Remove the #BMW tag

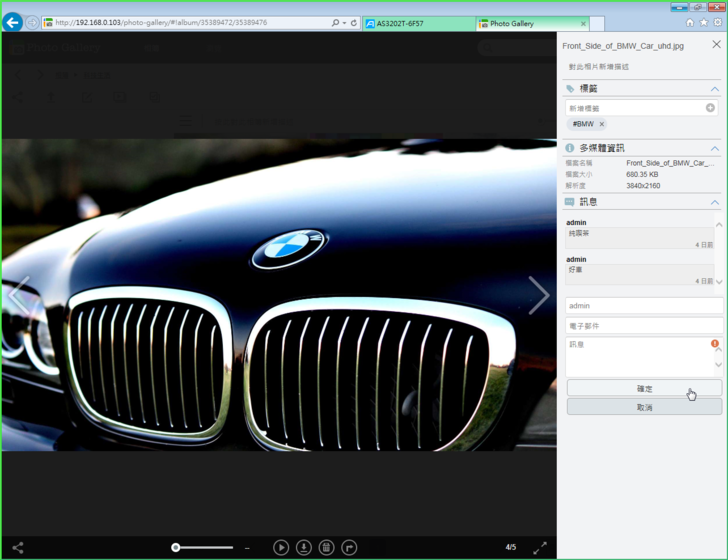(602, 124)
